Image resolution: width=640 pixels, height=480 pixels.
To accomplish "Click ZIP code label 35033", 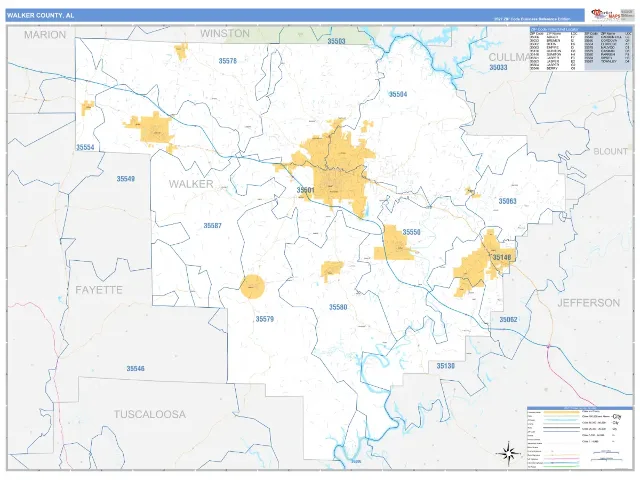I will 498,67.
